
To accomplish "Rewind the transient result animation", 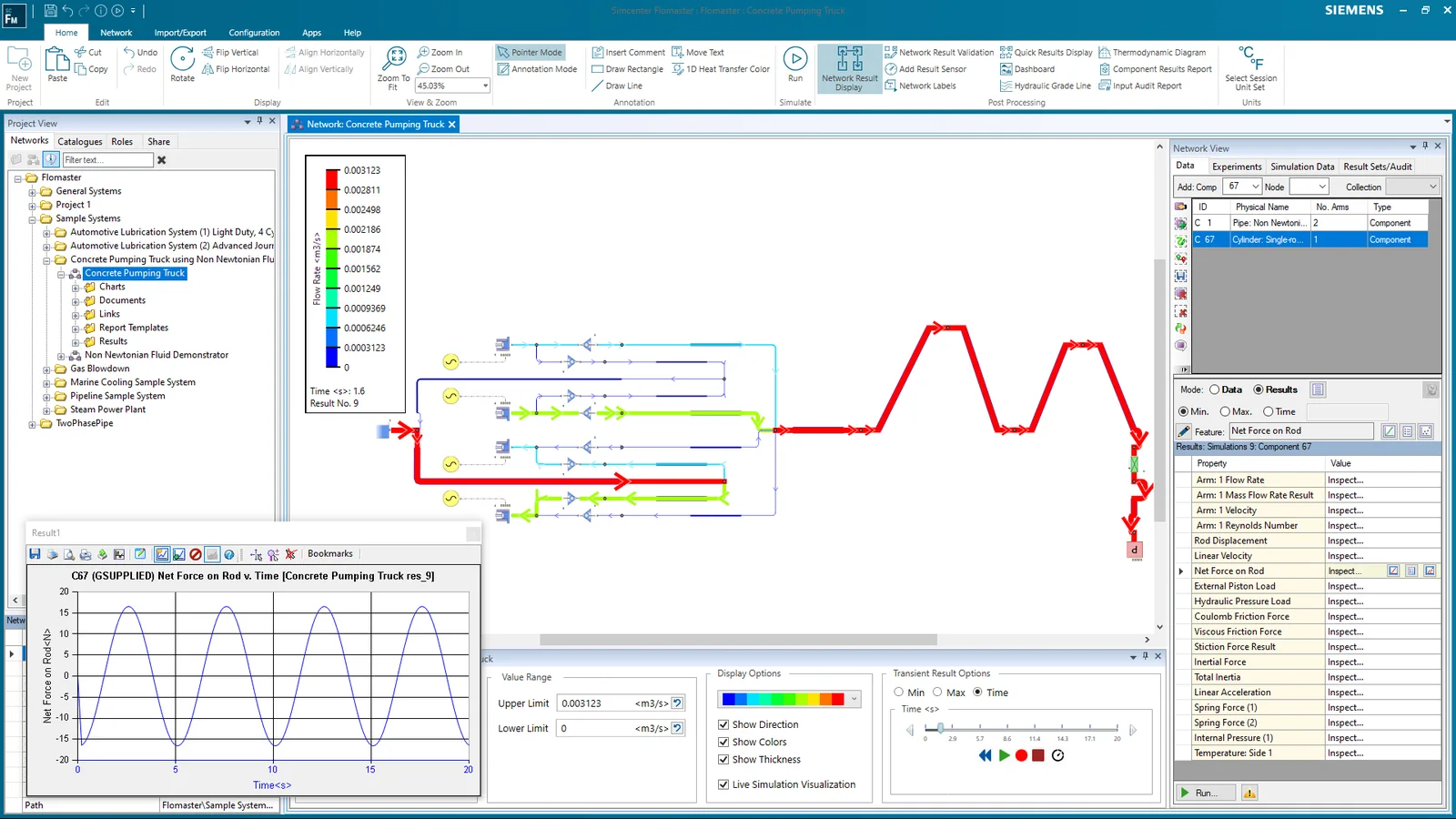I will 985,755.
